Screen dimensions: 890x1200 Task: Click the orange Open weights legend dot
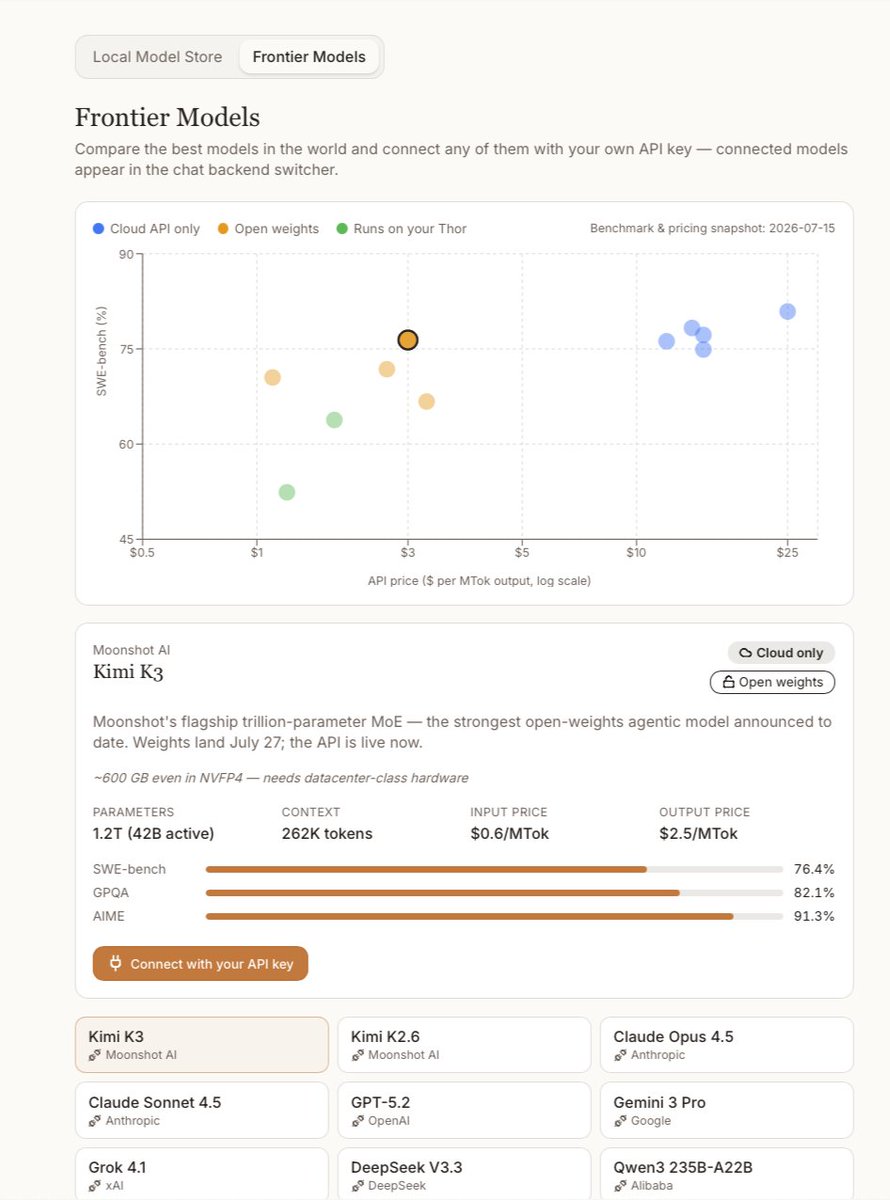click(x=222, y=229)
